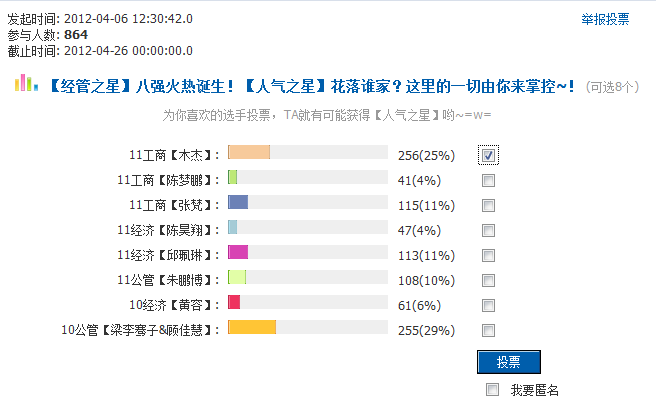Tick the 11经济【陈昊翔】 checkbox

pyautogui.click(x=488, y=230)
